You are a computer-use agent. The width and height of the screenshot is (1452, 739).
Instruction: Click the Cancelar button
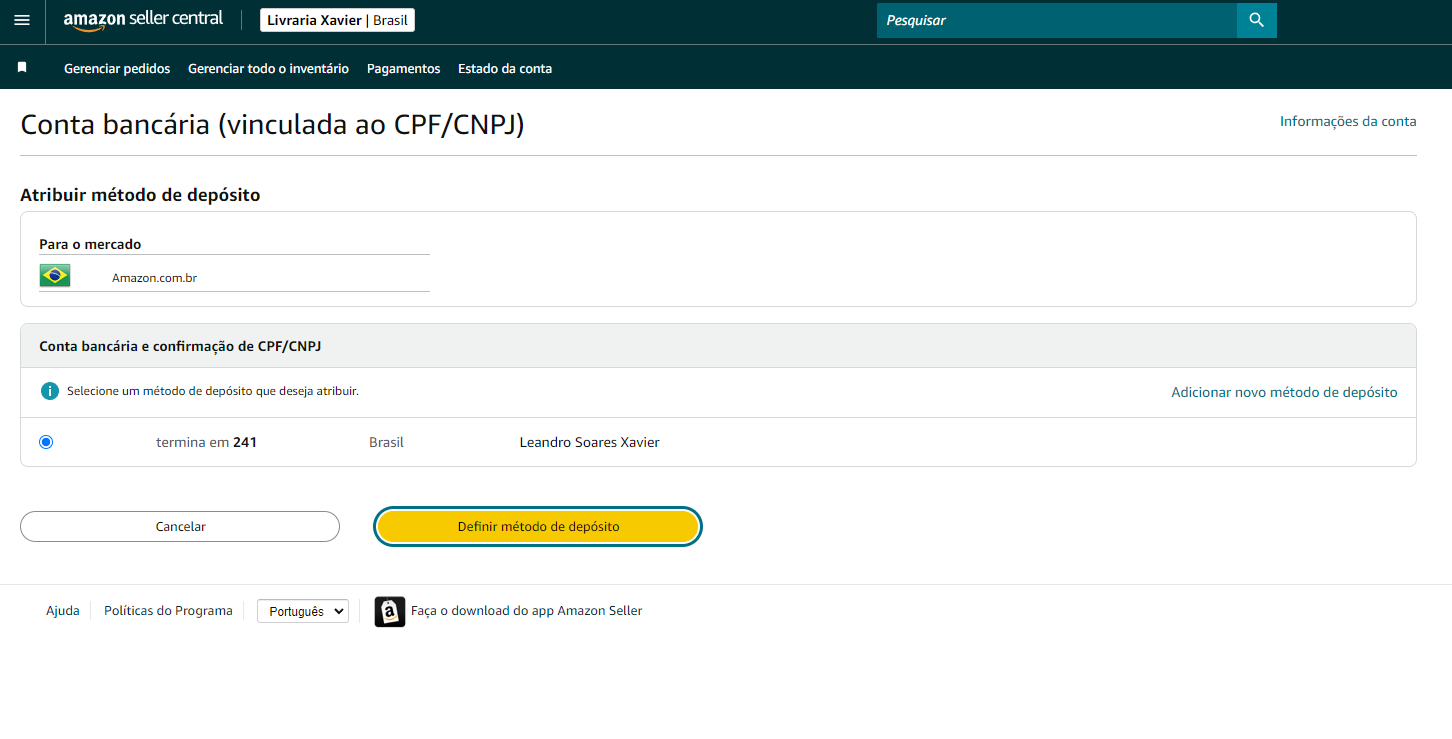tap(180, 527)
